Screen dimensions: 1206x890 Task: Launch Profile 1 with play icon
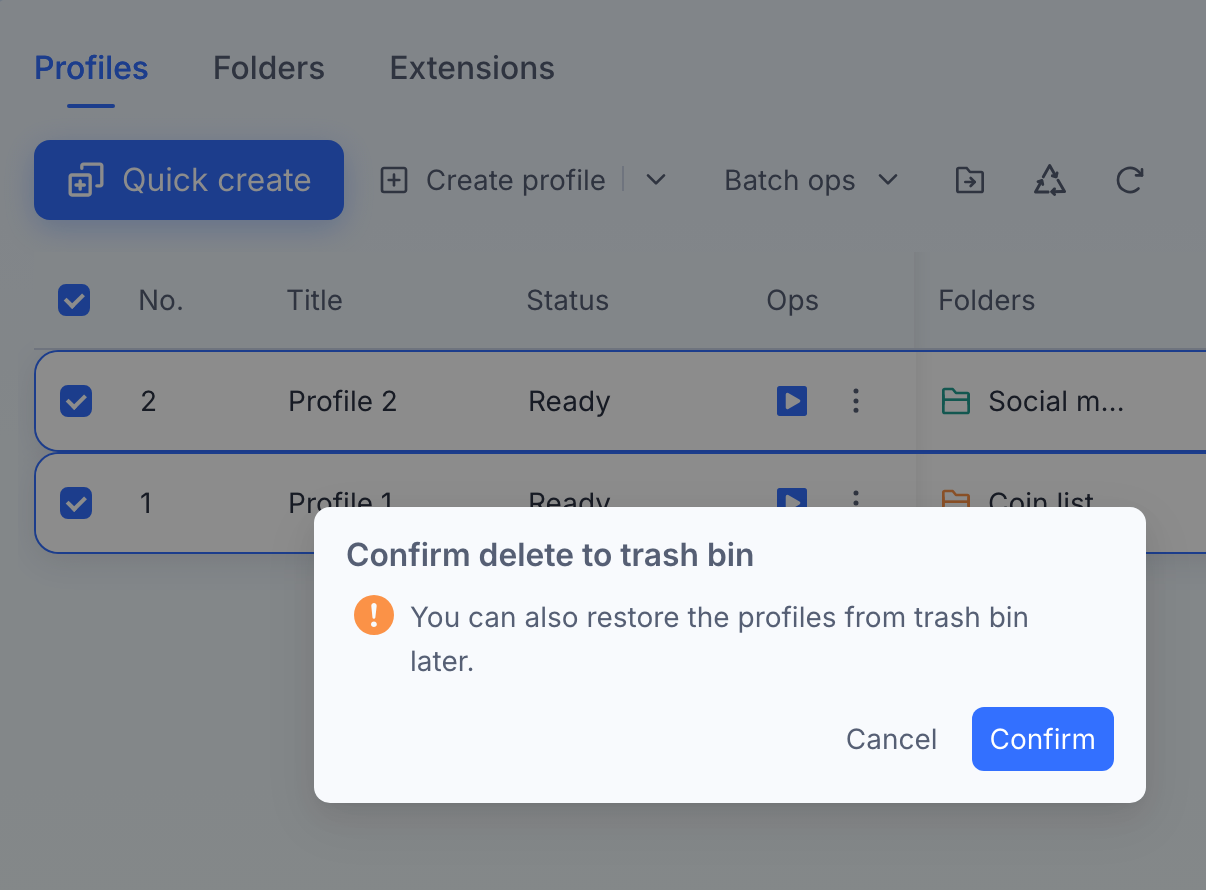792,497
